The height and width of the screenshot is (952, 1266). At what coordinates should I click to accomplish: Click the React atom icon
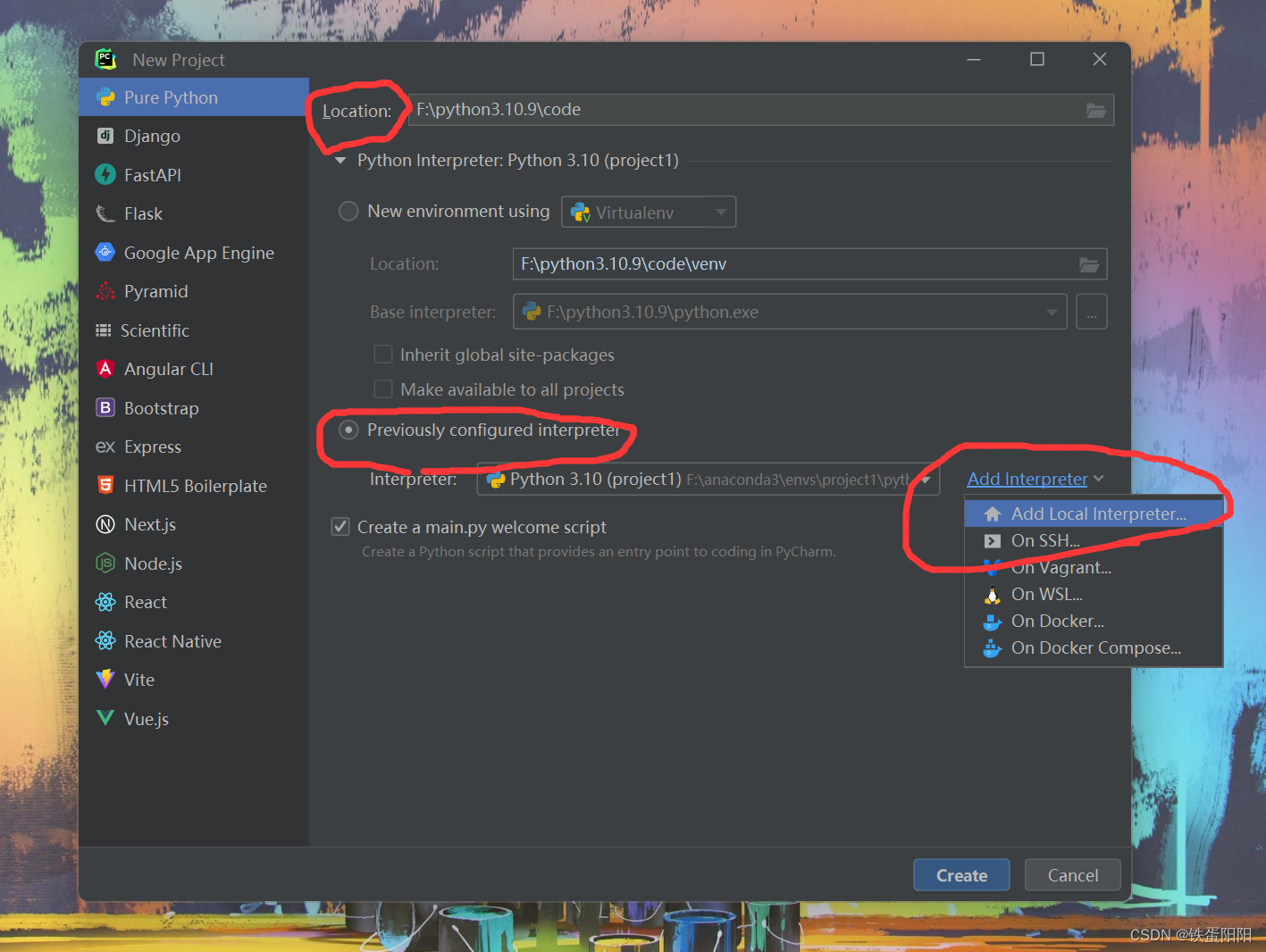(x=105, y=602)
